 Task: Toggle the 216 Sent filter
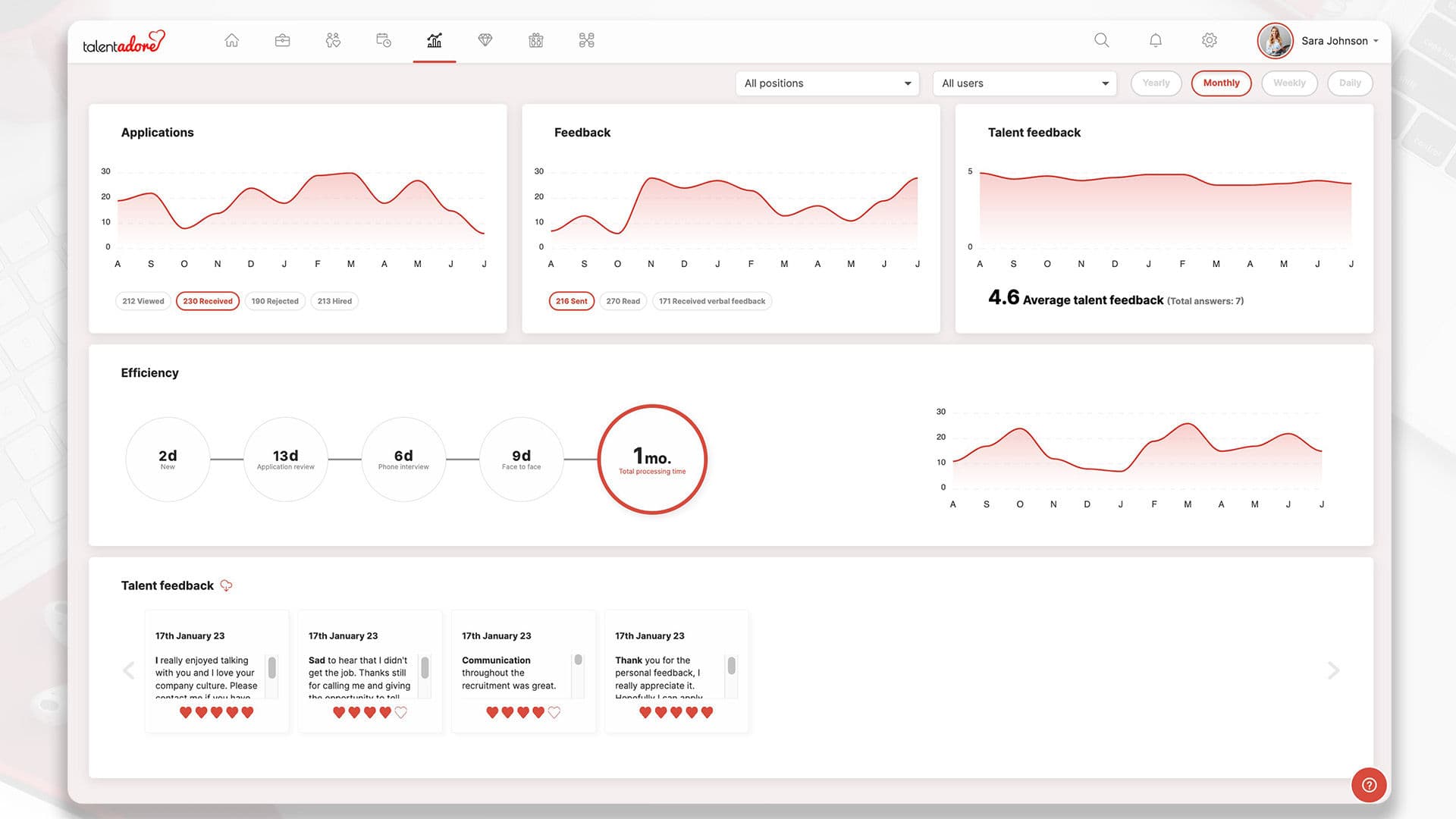coord(572,301)
